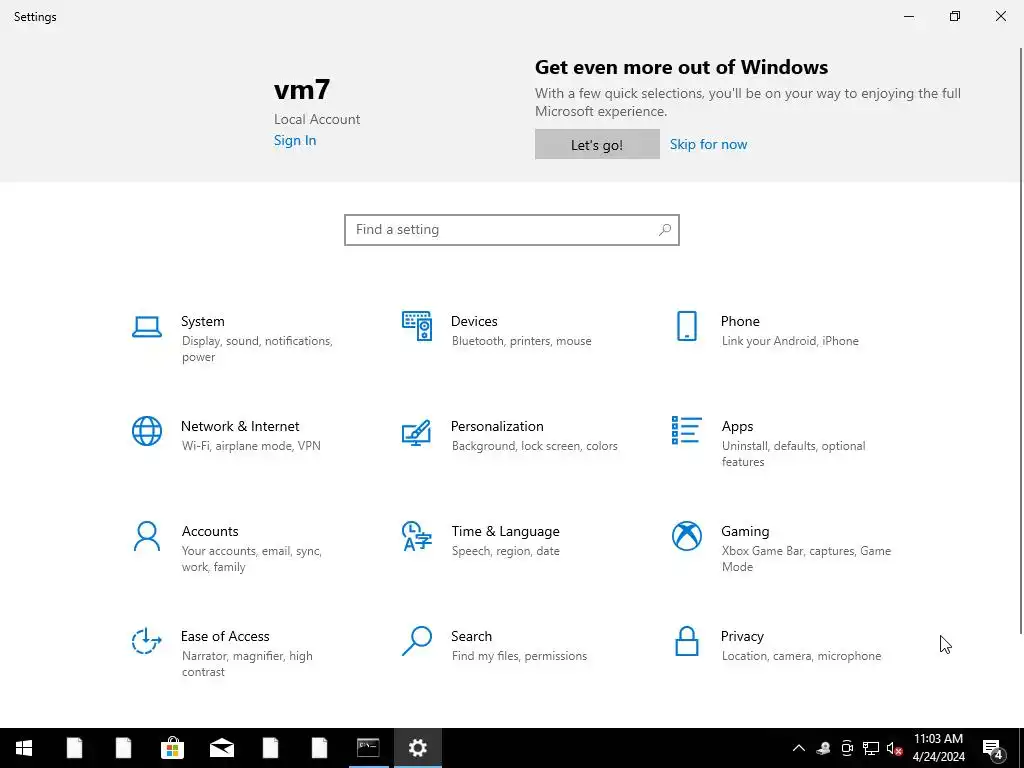This screenshot has width=1024, height=768.
Task: Select the Privacy category title
Action: point(742,637)
